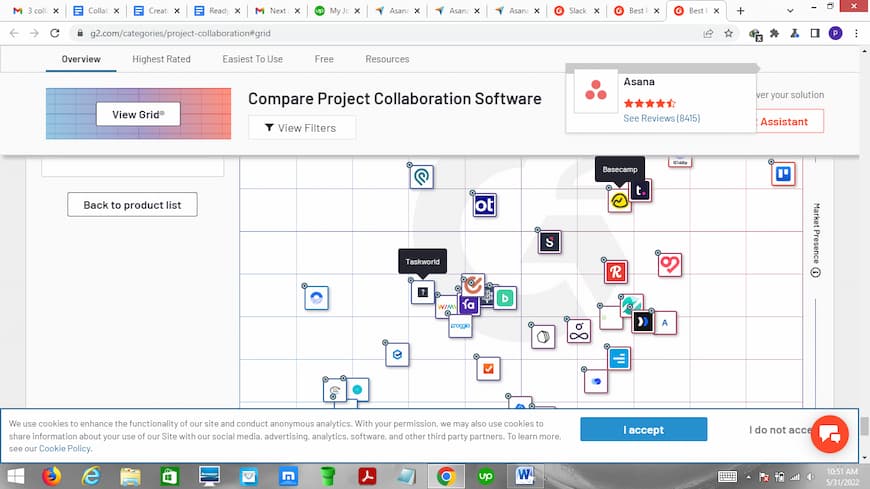Screen dimensions: 870x489
Task: Click the teal circle product logo
Action: point(357,390)
